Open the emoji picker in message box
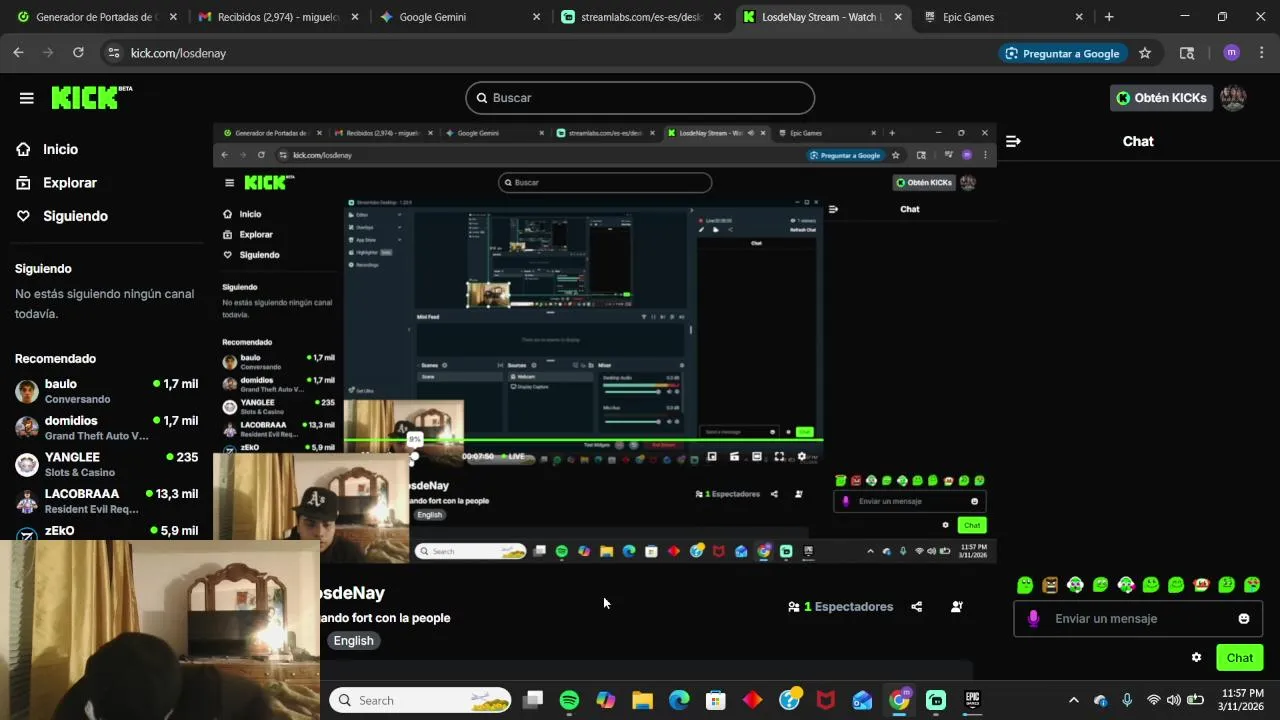This screenshot has height=720, width=1280. (x=1244, y=619)
